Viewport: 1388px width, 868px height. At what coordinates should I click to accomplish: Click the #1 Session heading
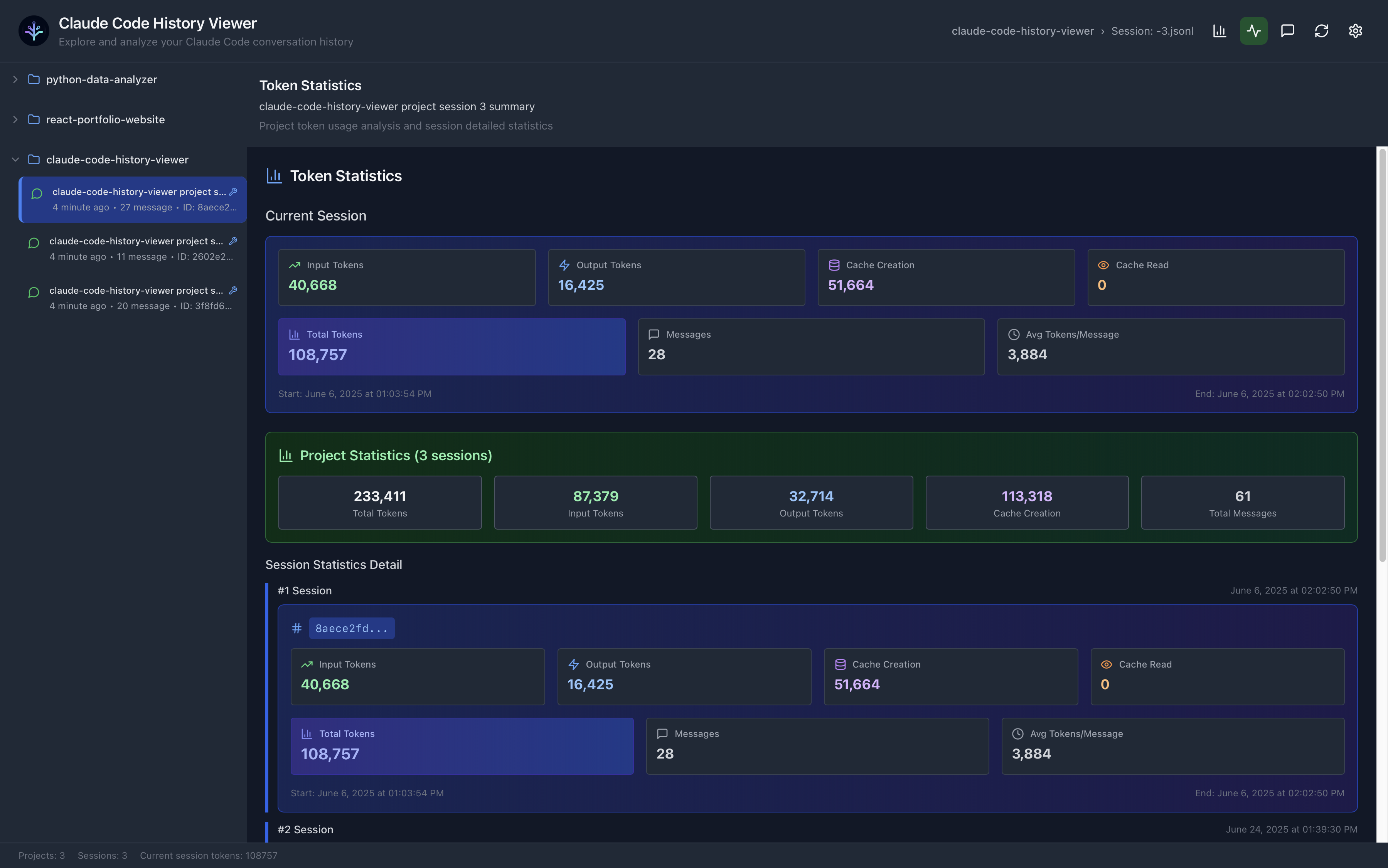point(304,591)
